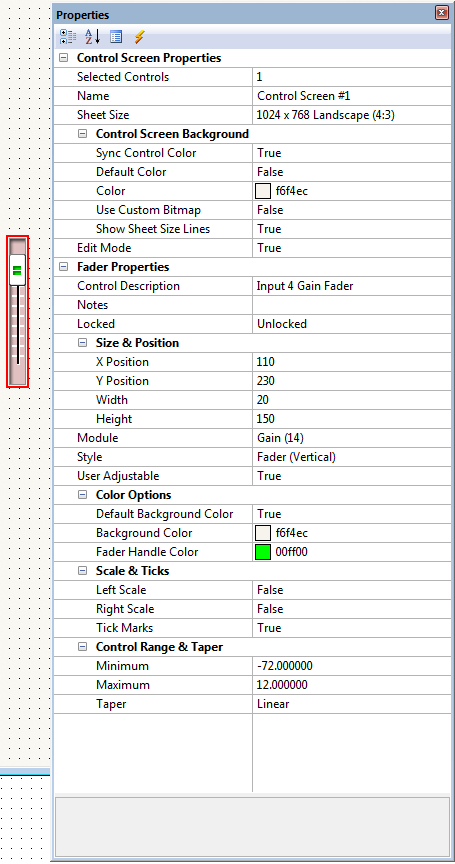Image resolution: width=455 pixels, height=864 pixels.
Task: Click the green Fader Handle Color swatch
Action: (x=263, y=552)
